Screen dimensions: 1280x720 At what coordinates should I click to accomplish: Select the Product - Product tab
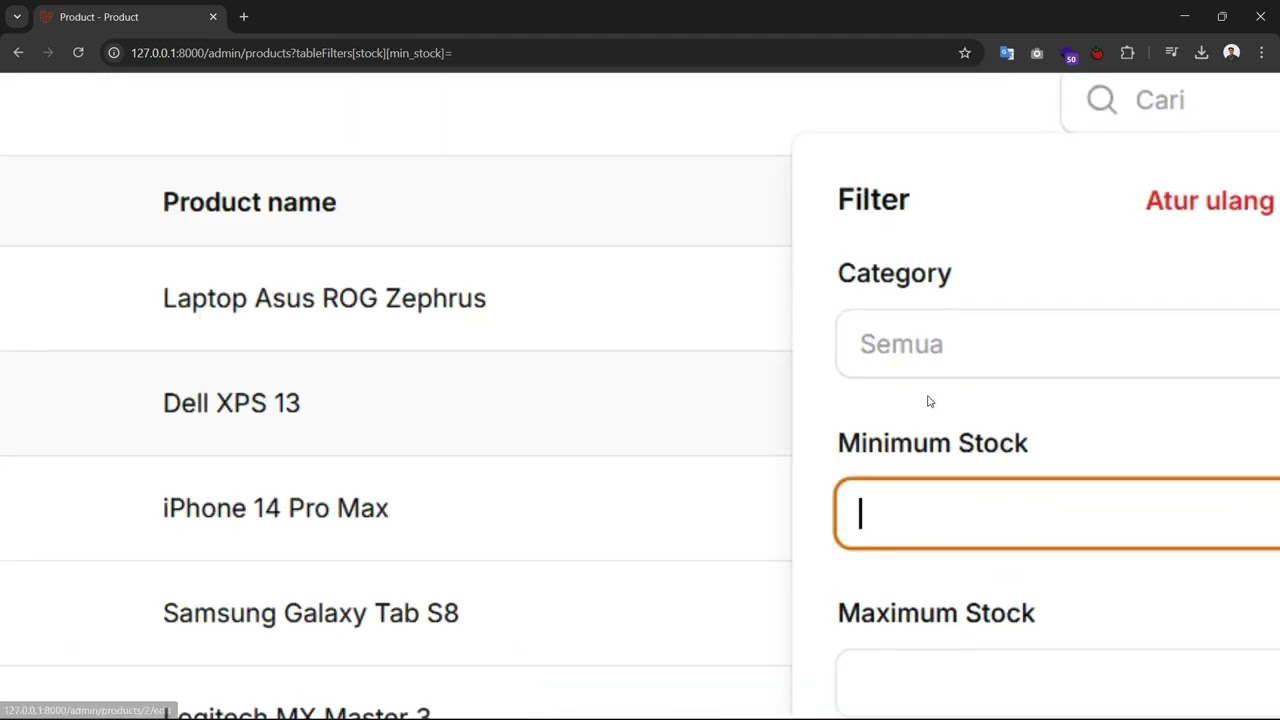point(128,17)
